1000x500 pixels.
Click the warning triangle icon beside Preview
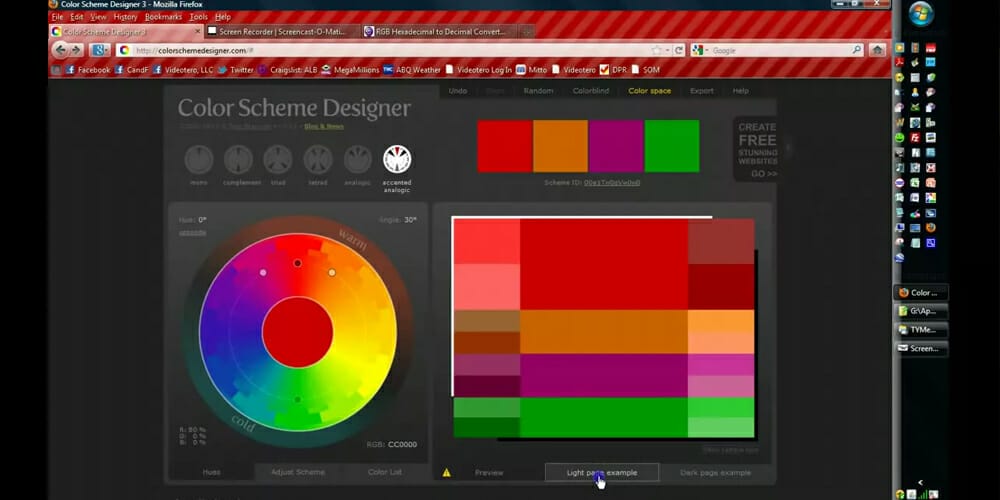pyautogui.click(x=446, y=473)
